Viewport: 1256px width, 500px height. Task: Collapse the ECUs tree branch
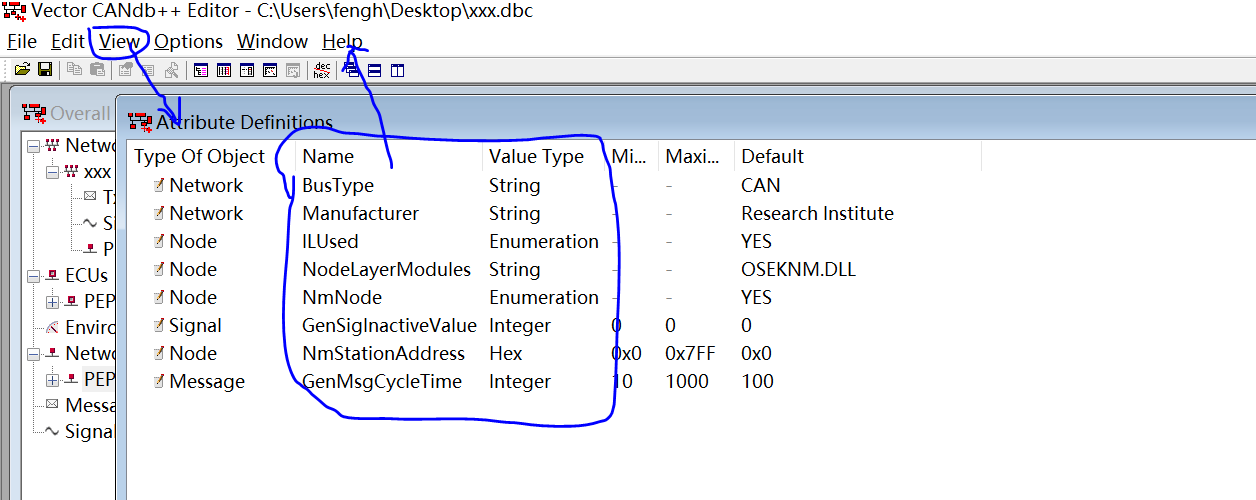pyautogui.click(x=34, y=276)
